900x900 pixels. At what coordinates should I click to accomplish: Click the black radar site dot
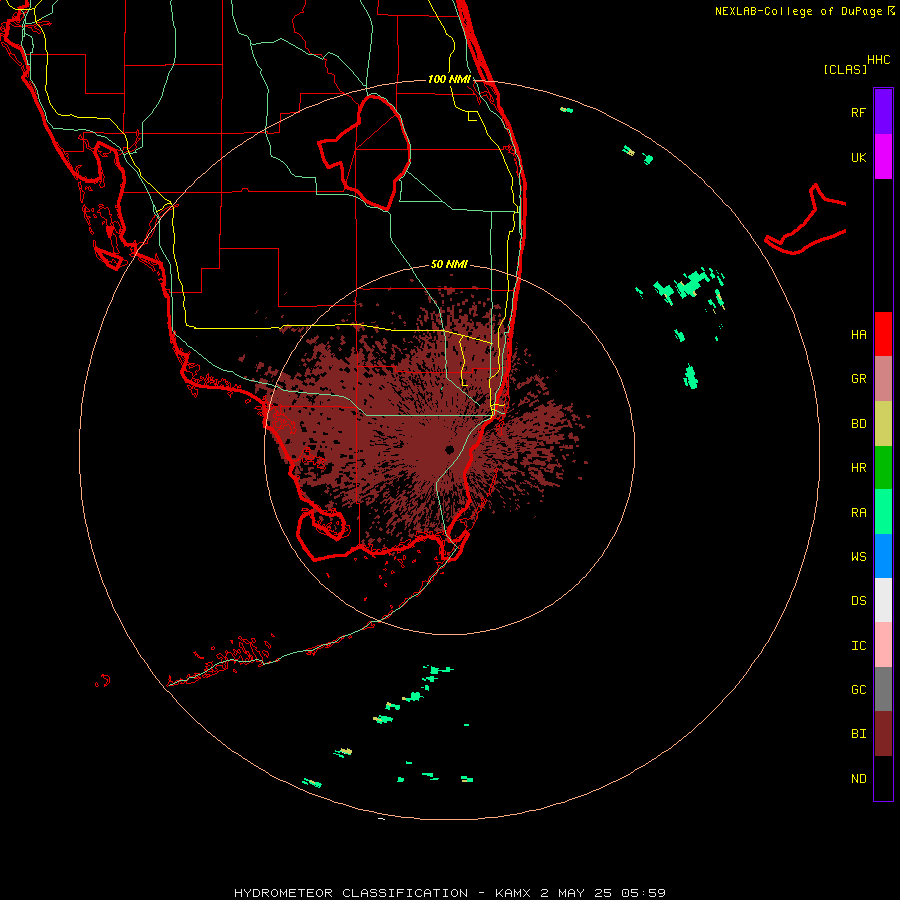pyautogui.click(x=449, y=449)
